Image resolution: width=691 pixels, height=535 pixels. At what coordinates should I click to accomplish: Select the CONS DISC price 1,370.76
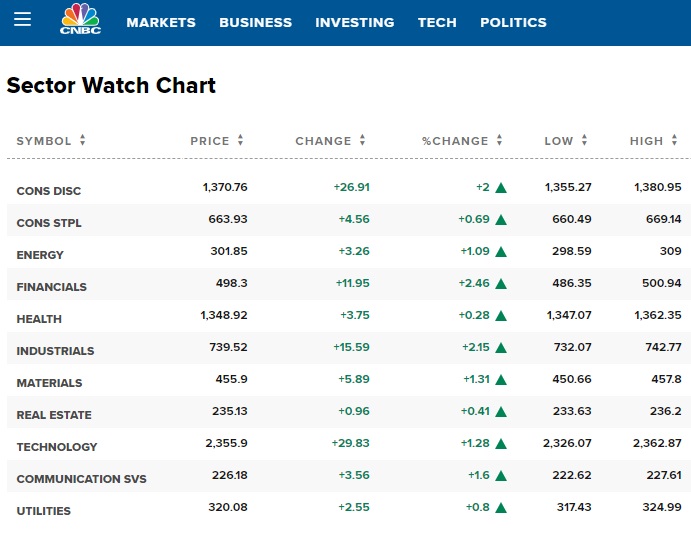225,187
